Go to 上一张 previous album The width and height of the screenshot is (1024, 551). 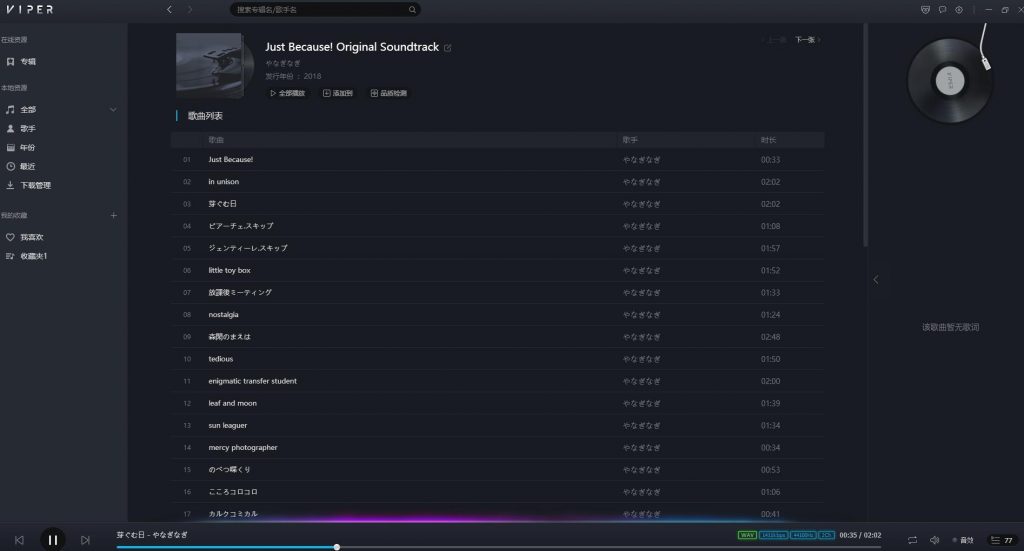pyautogui.click(x=773, y=40)
